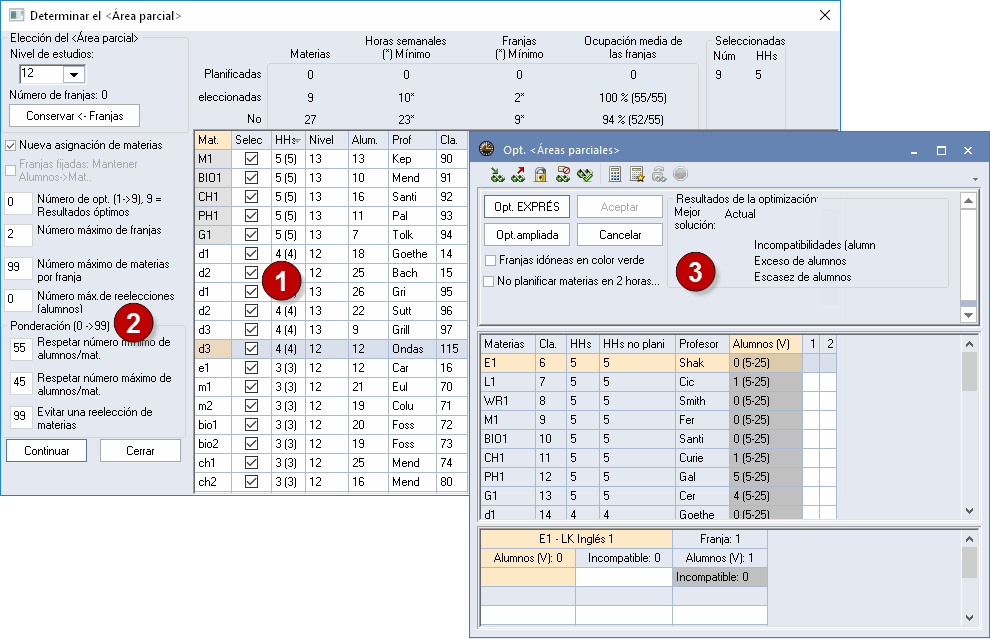
Task: Click Número de opt. input field
Action: (x=18, y=203)
